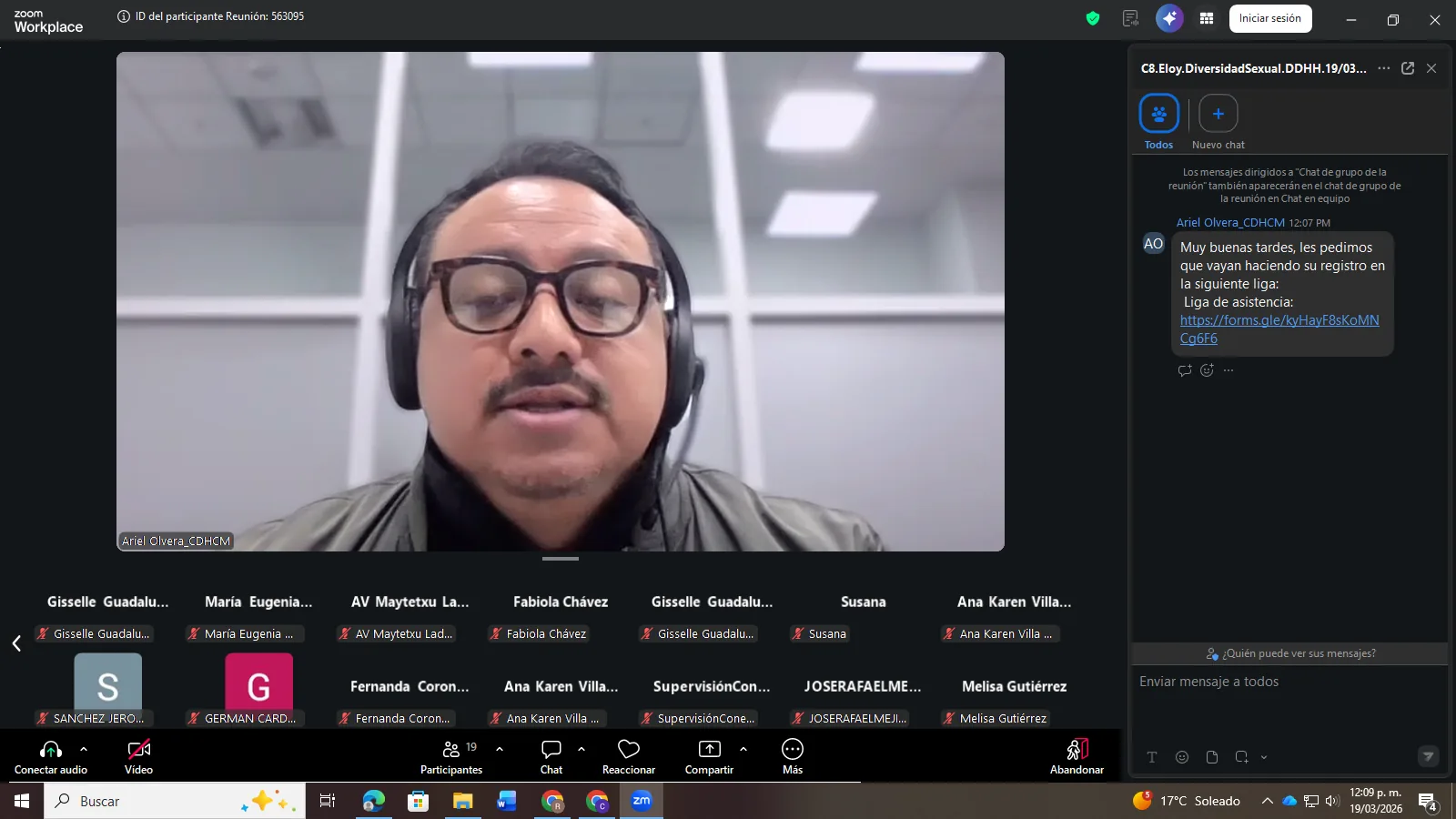
Task: Expand the screenshot options arrow in composer
Action: pos(1264,757)
